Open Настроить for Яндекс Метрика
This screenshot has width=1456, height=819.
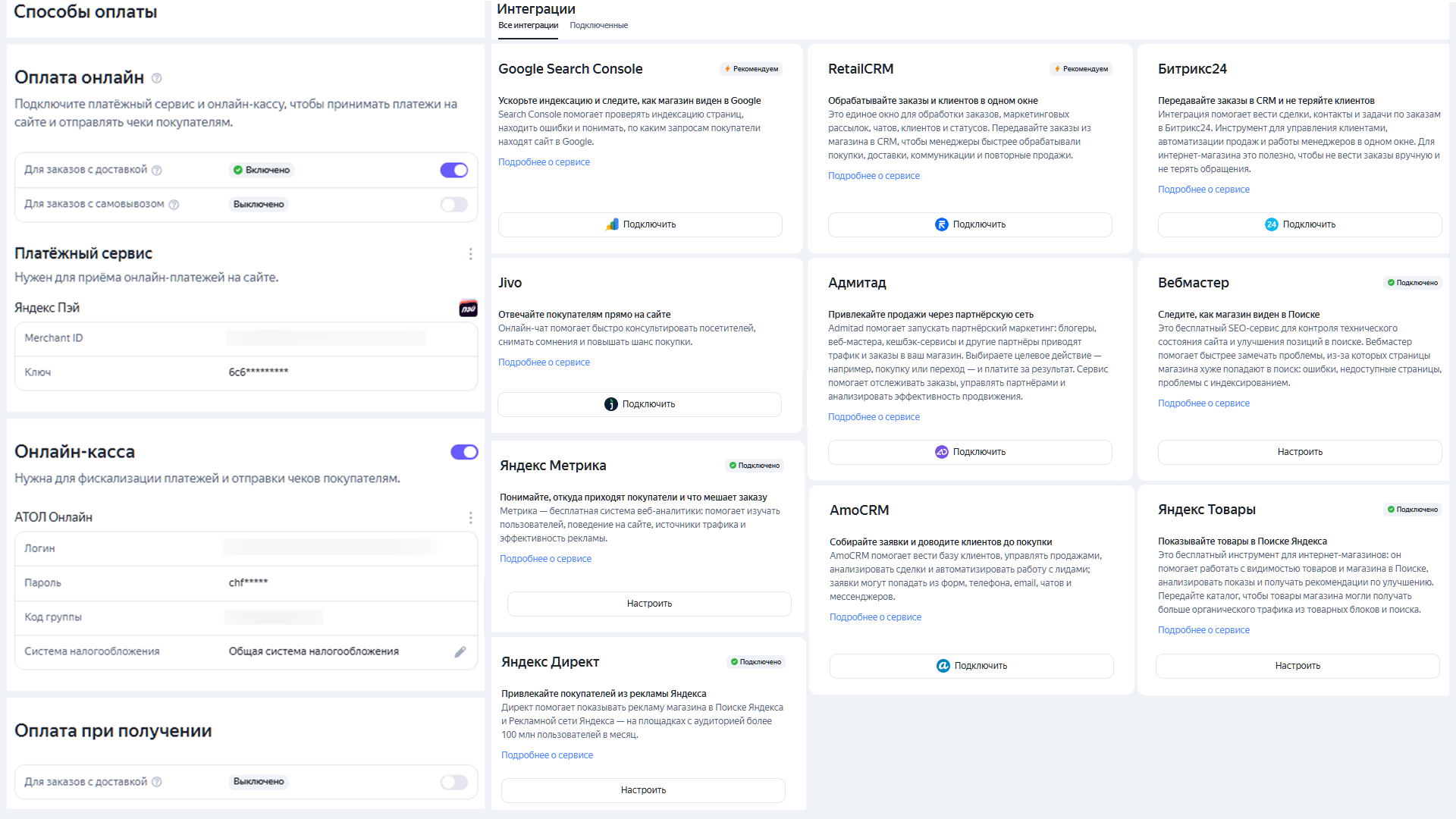649,604
